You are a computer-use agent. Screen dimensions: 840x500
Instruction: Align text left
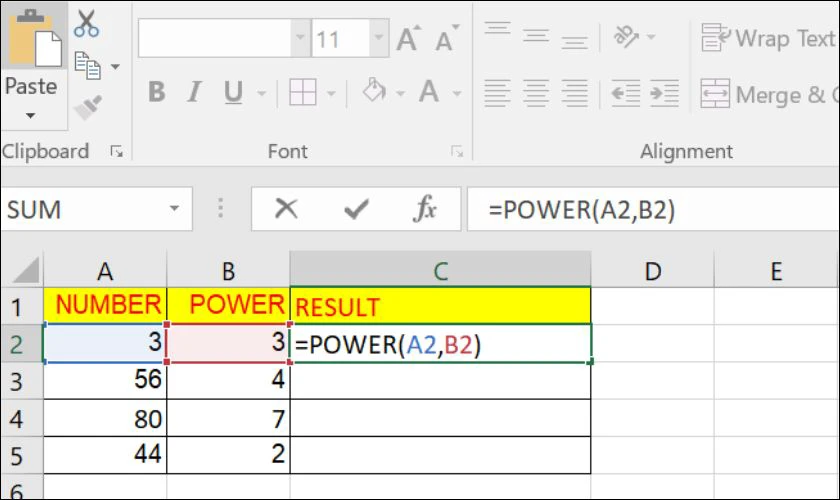point(497,93)
